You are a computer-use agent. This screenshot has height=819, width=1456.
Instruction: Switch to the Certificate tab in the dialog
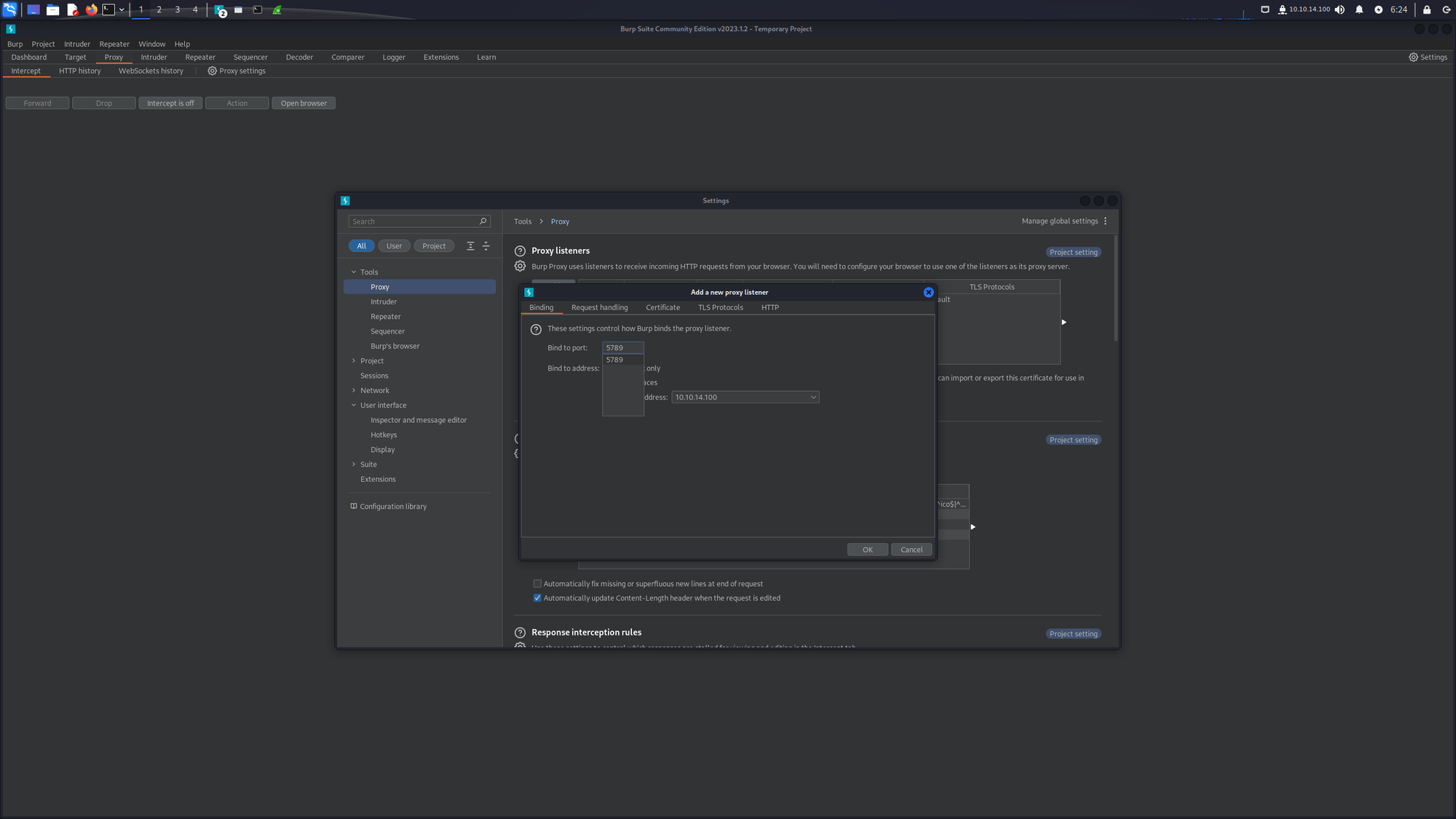(x=662, y=308)
